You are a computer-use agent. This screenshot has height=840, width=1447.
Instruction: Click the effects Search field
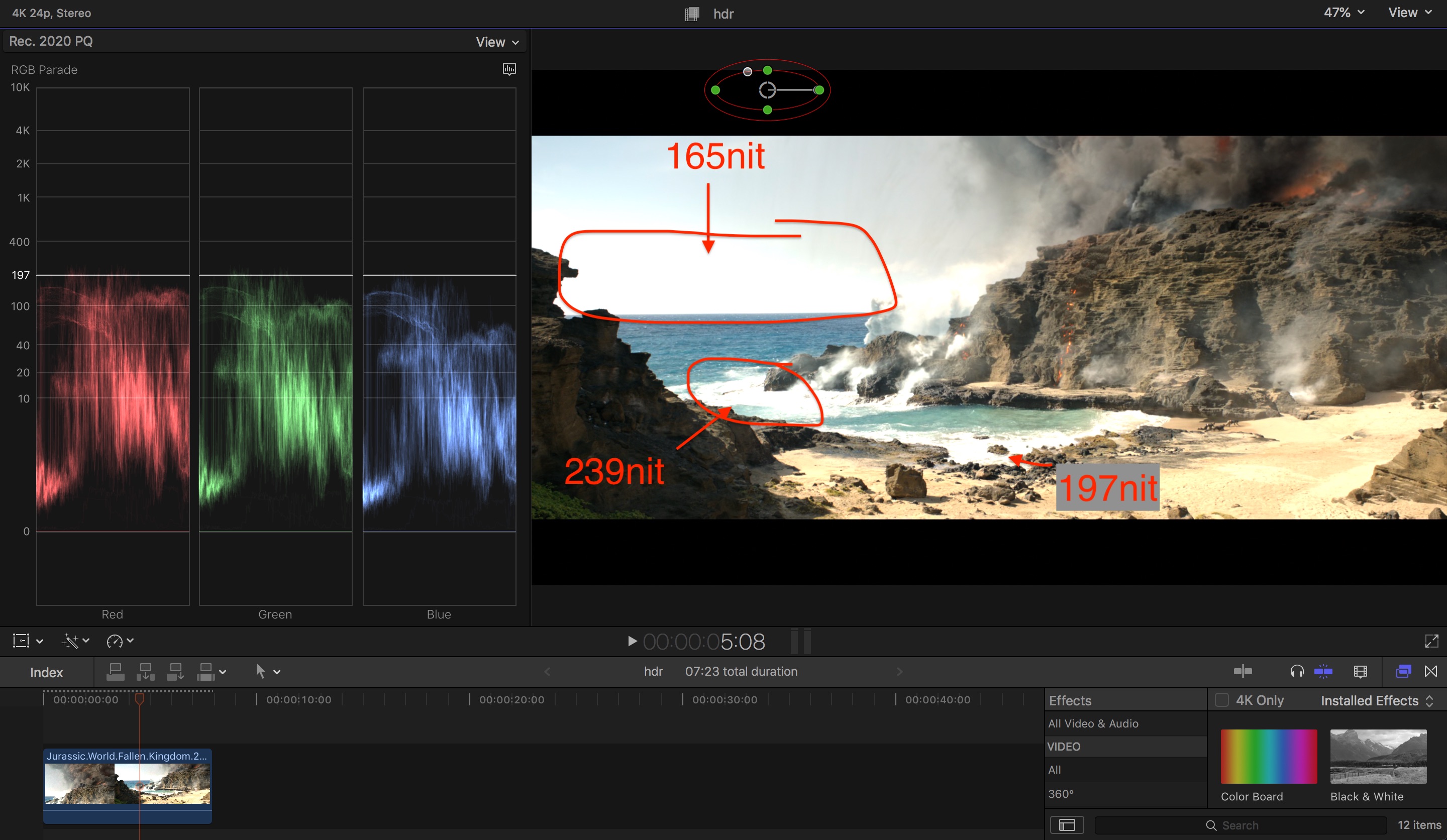tap(1241, 825)
